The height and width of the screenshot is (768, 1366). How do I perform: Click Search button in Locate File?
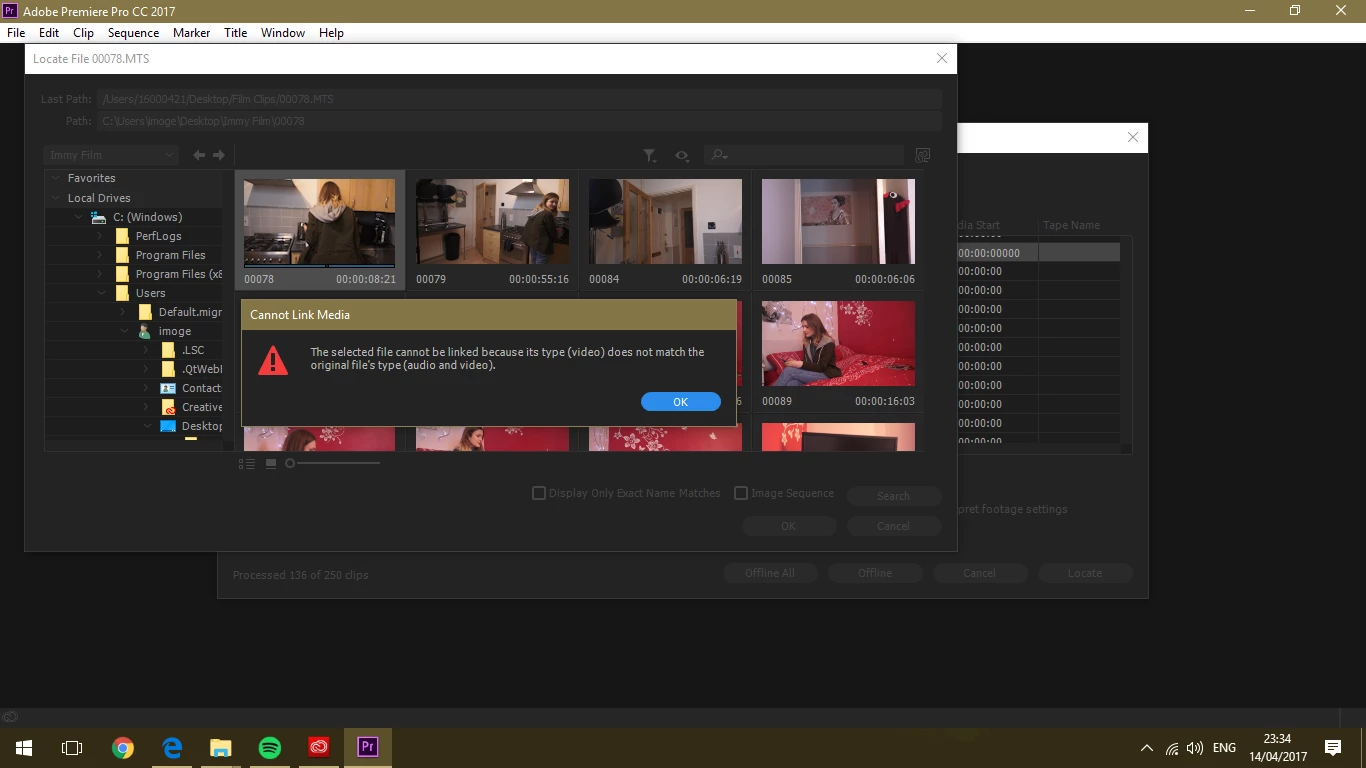click(x=894, y=496)
